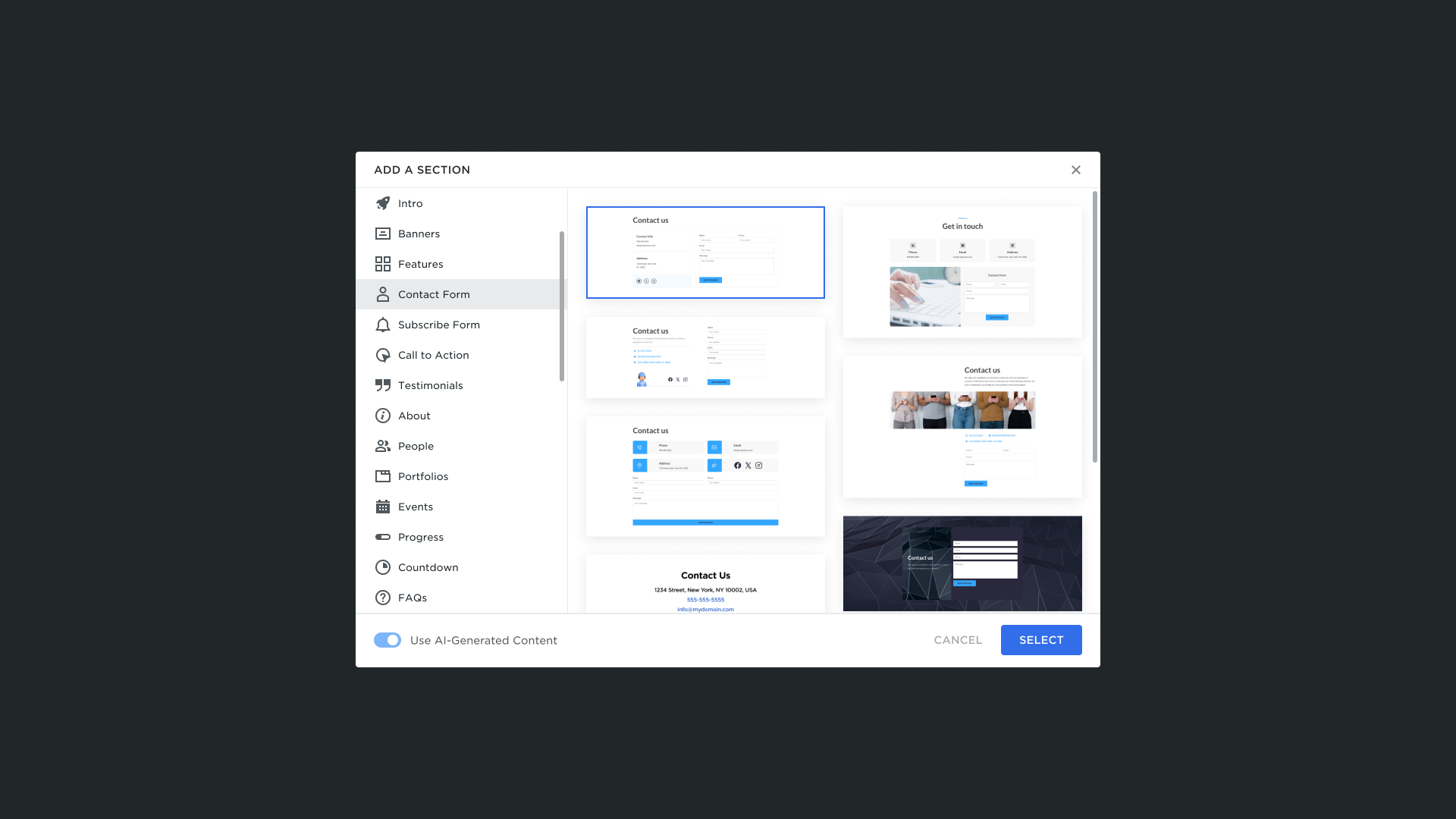Toggle Use AI-Generated Content switch
The height and width of the screenshot is (819, 1456).
pos(388,640)
